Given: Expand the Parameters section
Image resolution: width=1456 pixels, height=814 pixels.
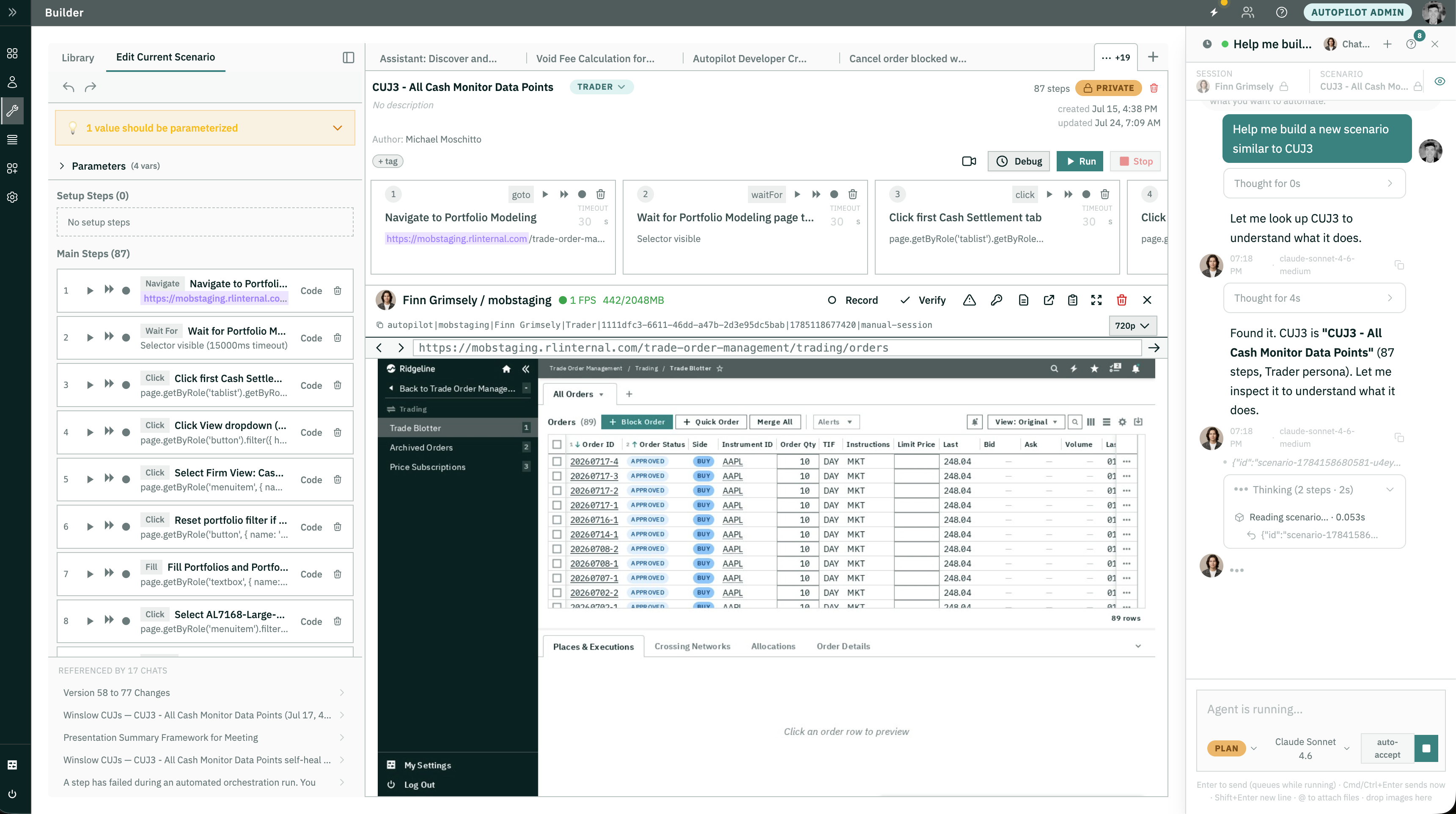Looking at the screenshot, I should [x=110, y=165].
